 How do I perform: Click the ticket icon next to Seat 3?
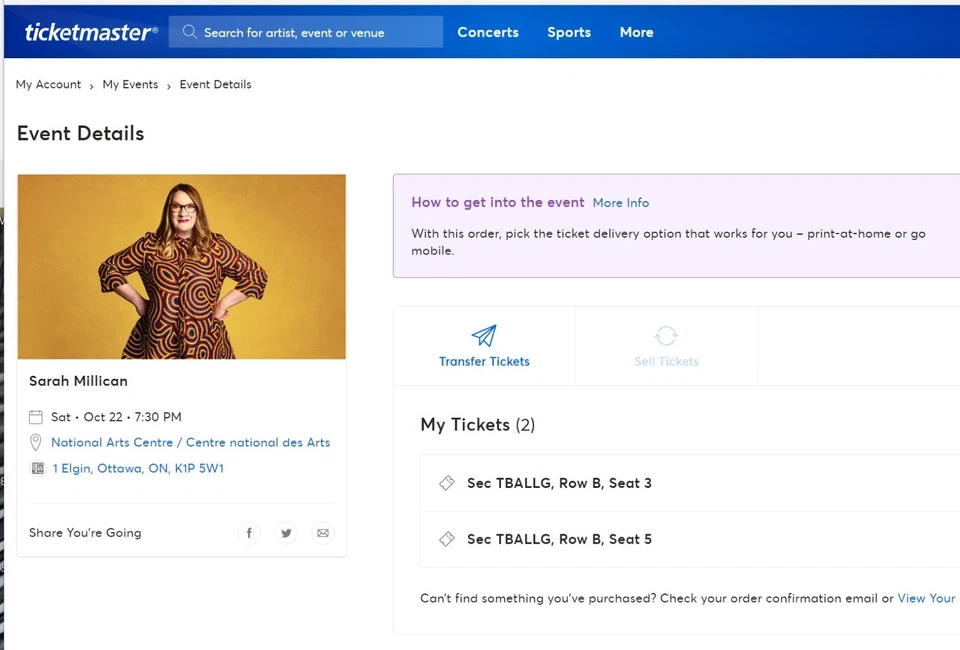point(447,483)
